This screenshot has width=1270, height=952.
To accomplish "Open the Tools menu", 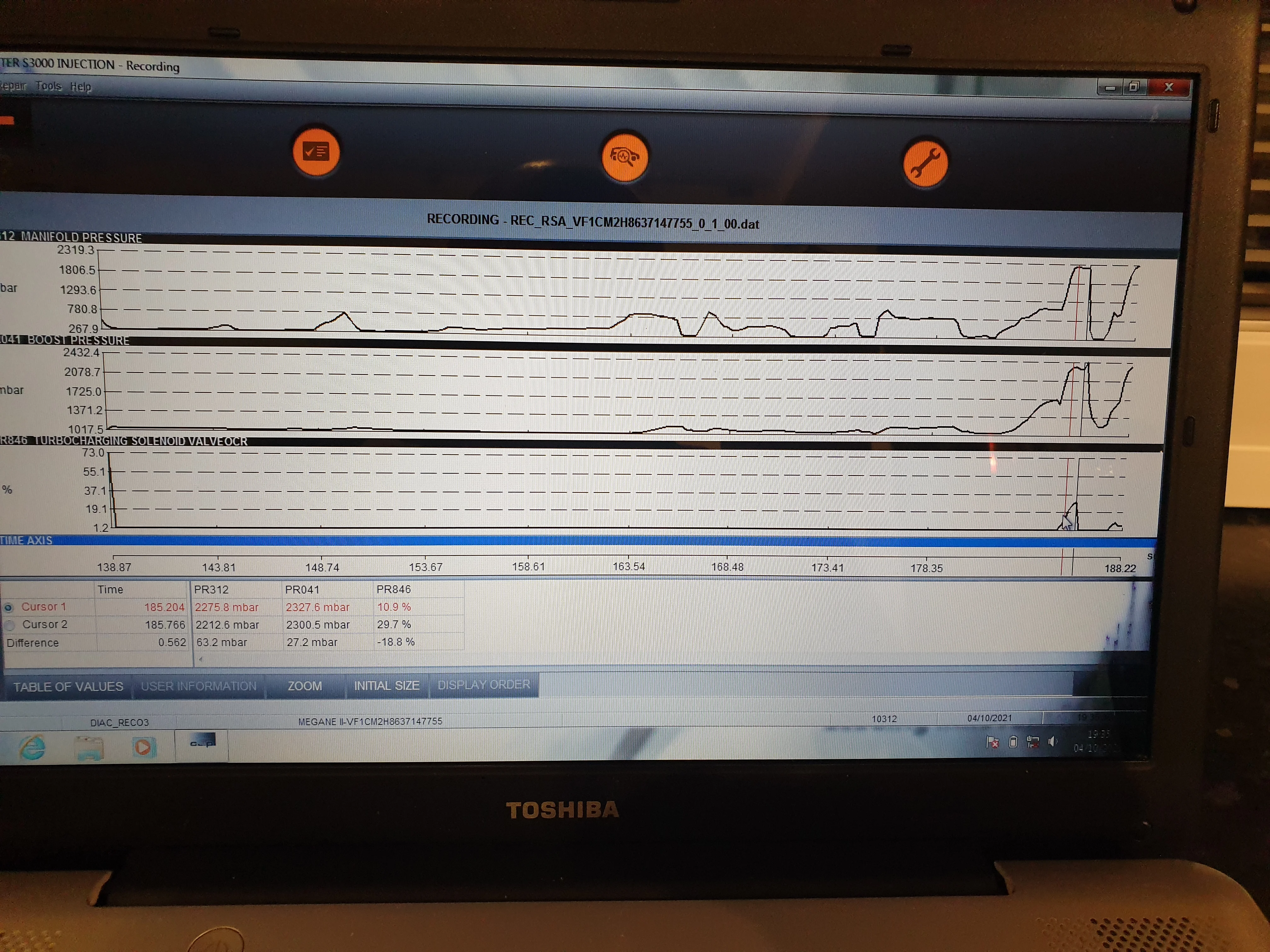I will pyautogui.click(x=48, y=86).
